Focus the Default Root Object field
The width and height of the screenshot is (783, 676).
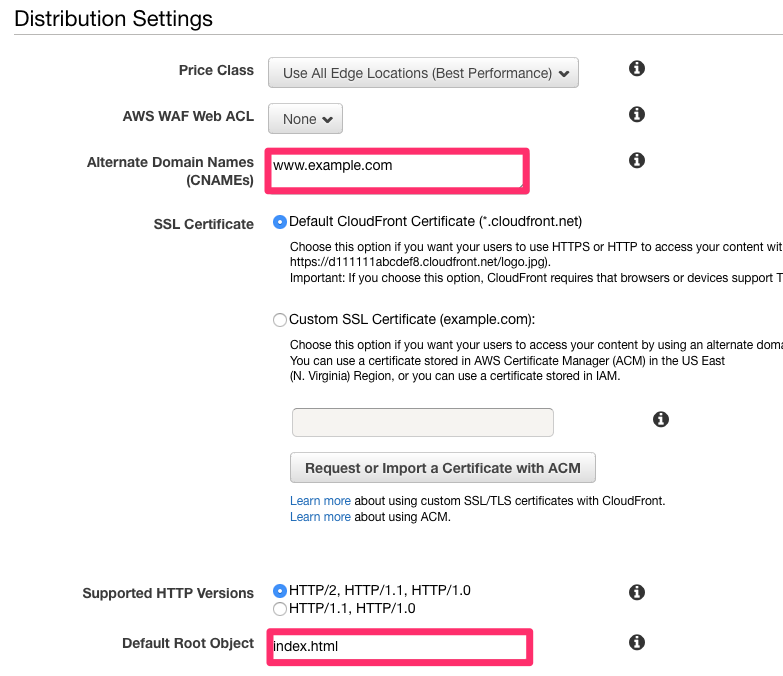[399, 647]
